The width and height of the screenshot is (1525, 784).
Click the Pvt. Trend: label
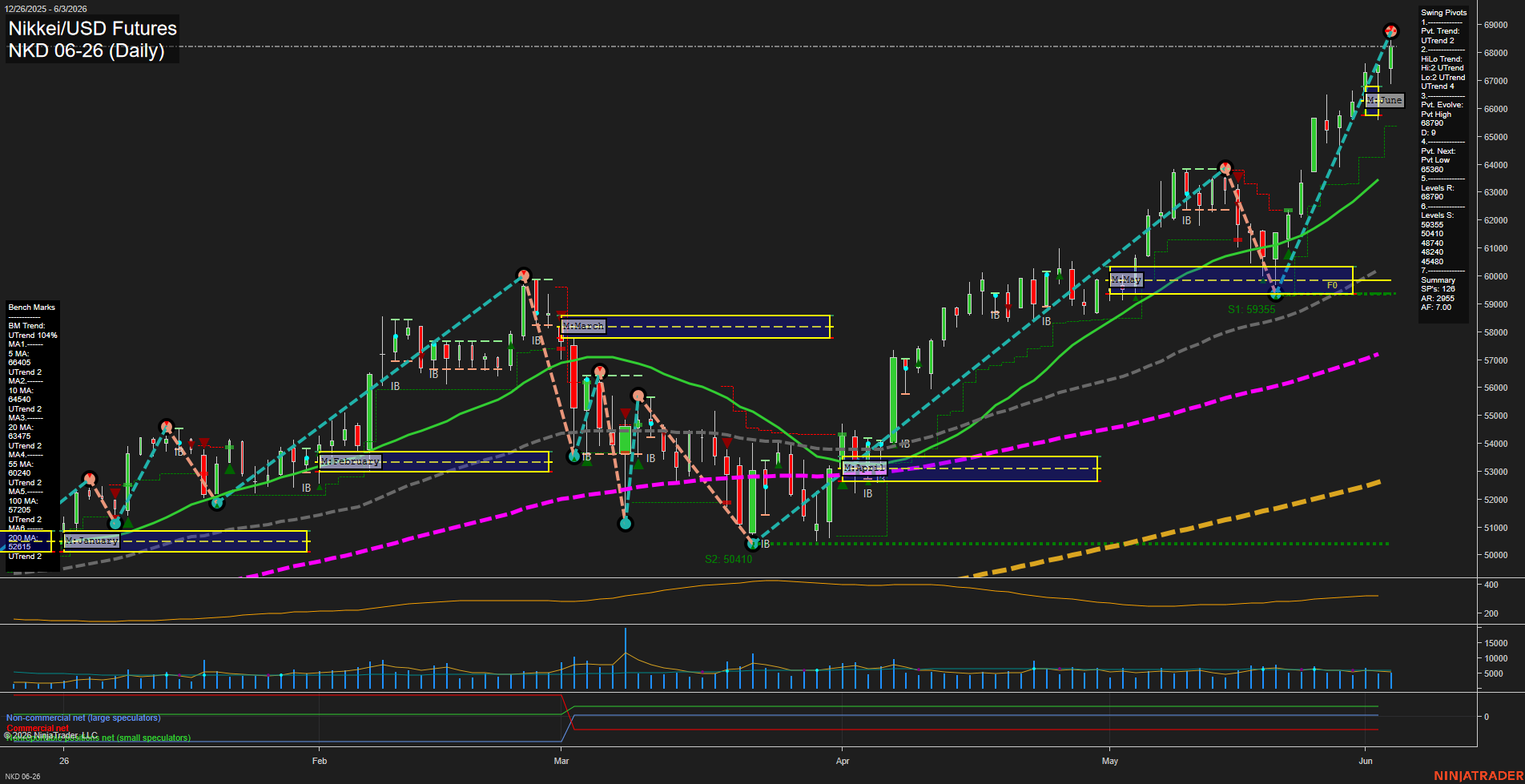click(1440, 31)
